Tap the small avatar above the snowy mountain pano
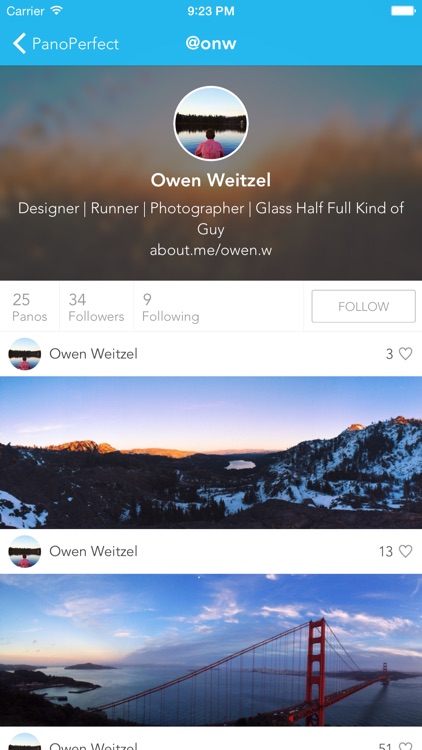422x750 pixels. (24, 354)
